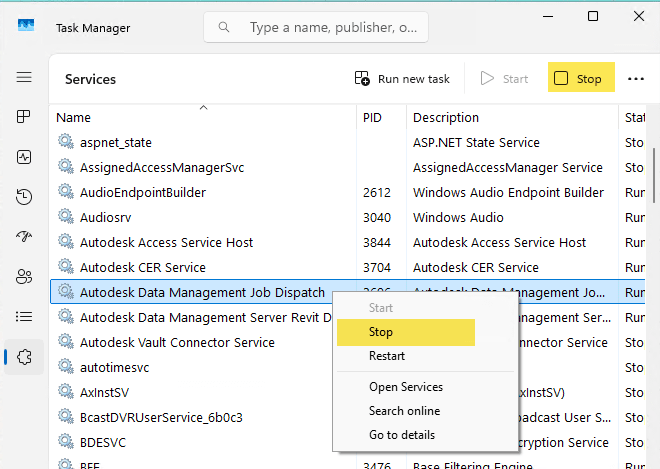Click the Services page heading
The width and height of the screenshot is (660, 469).
pyautogui.click(x=90, y=79)
